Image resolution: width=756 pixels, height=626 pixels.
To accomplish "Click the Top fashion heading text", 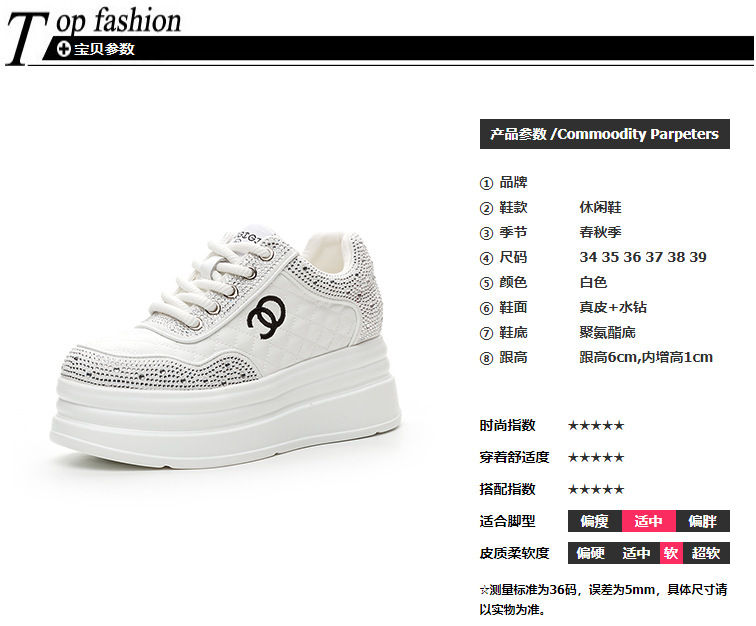I will [x=94, y=34].
